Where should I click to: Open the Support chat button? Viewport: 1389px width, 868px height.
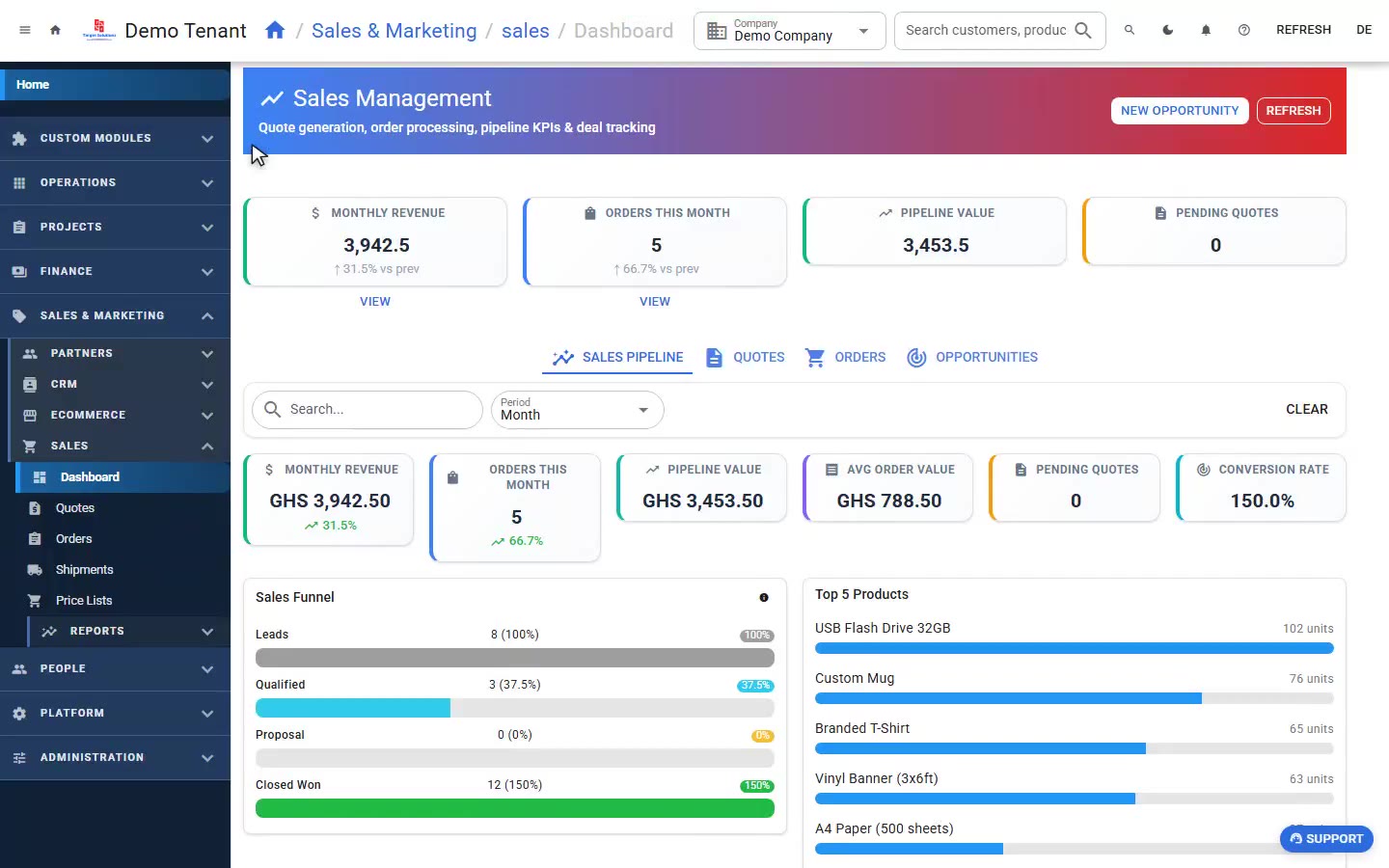pyautogui.click(x=1326, y=839)
